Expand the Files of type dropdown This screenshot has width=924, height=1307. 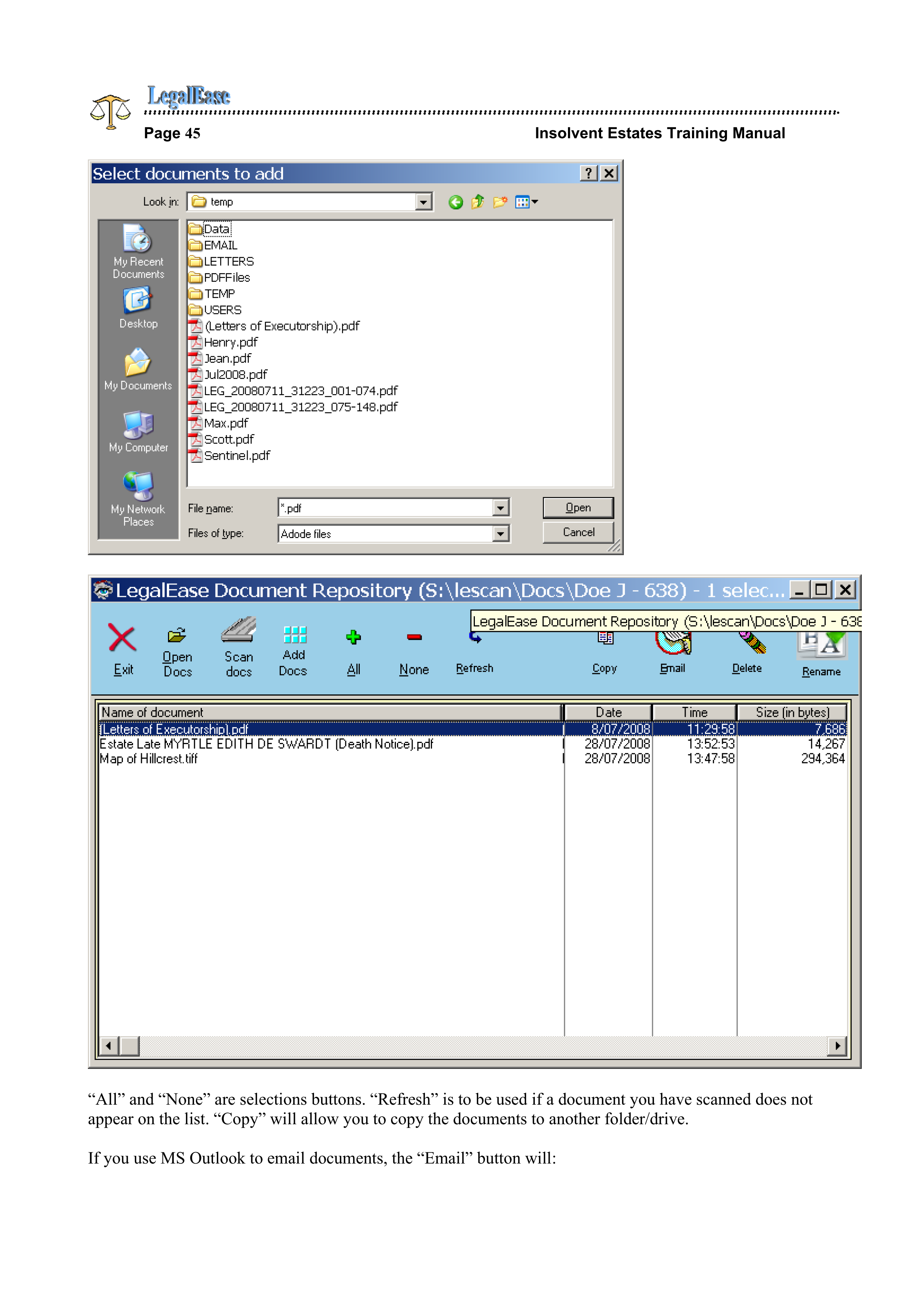(500, 534)
